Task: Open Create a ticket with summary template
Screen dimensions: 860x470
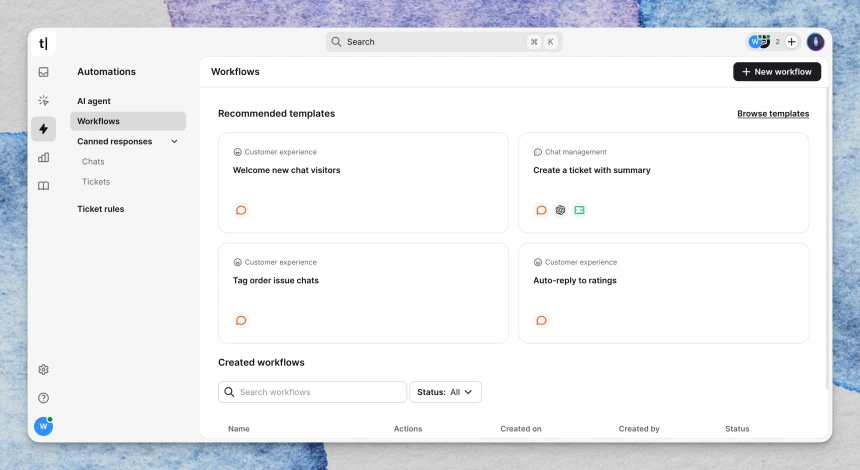Action: pos(664,183)
